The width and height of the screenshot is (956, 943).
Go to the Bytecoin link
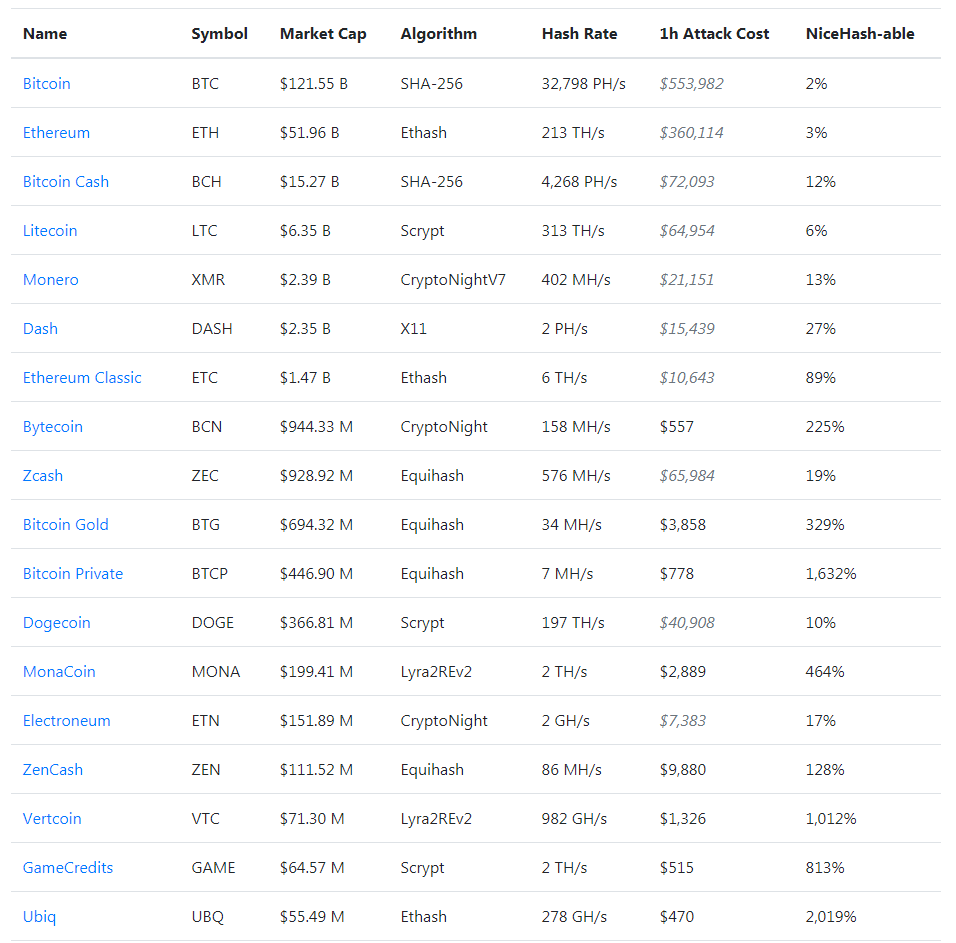53,427
